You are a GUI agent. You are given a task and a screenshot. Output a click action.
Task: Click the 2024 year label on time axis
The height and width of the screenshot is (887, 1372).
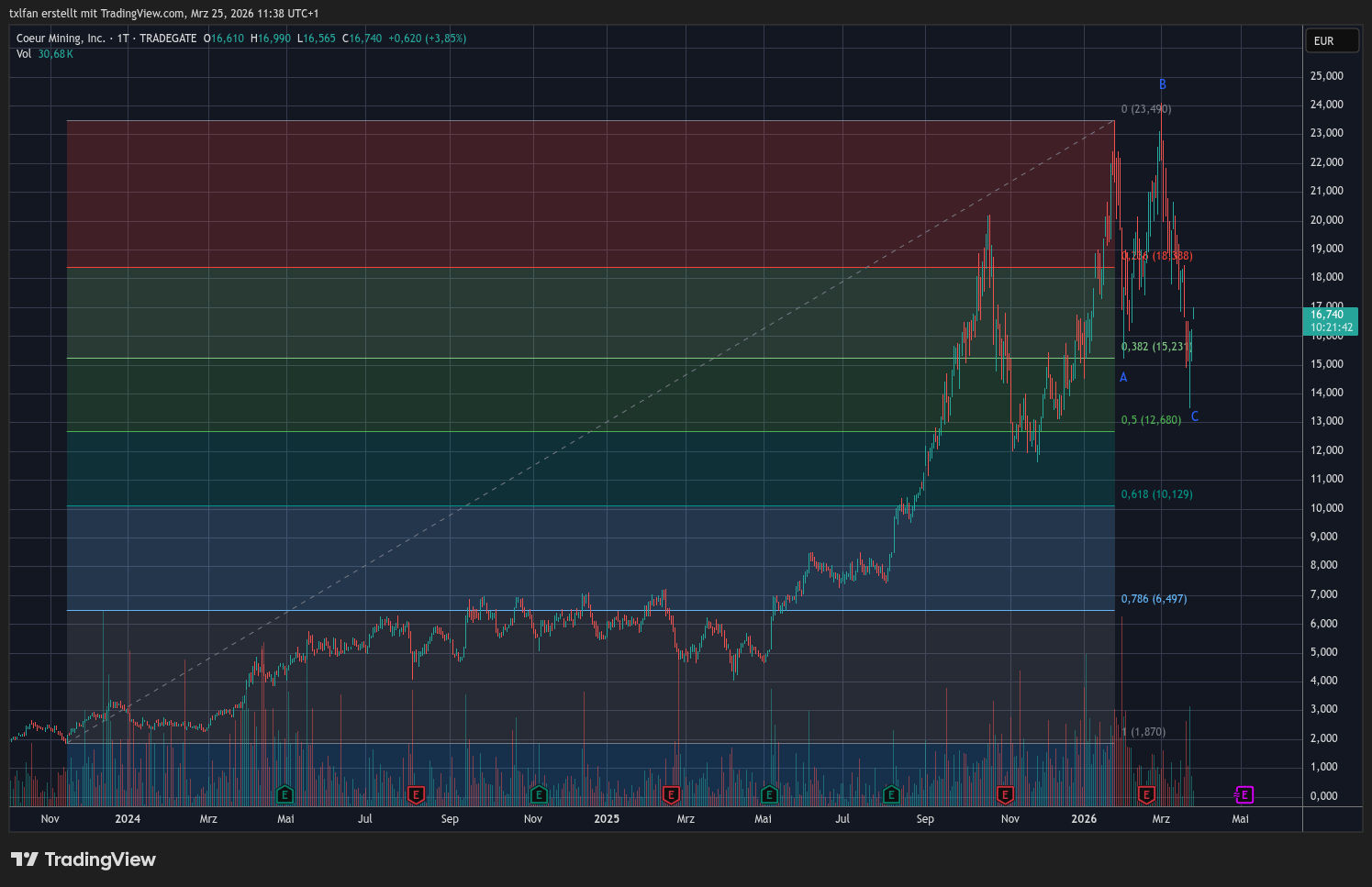point(128,819)
